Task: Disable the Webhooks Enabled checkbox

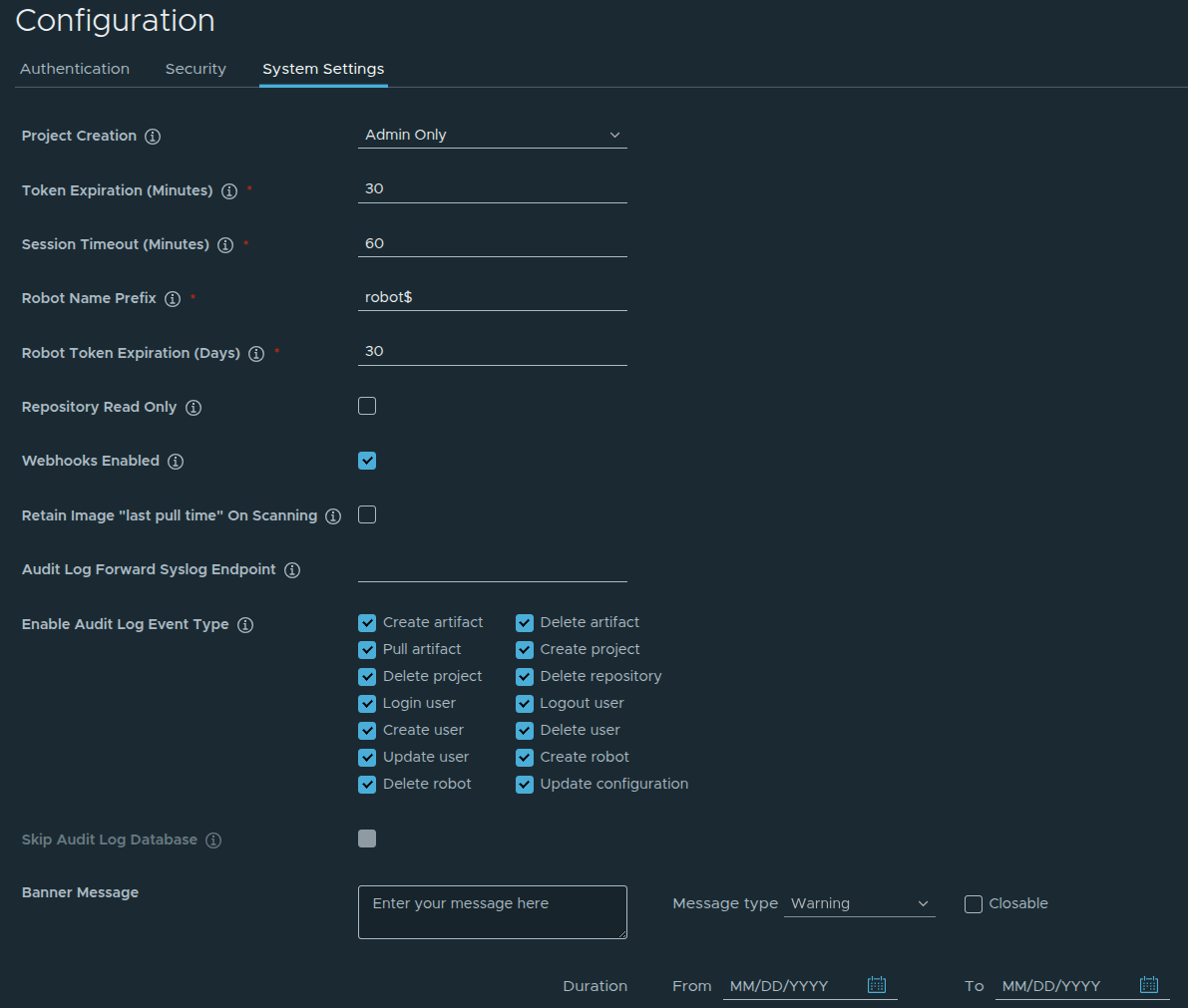Action: click(367, 461)
